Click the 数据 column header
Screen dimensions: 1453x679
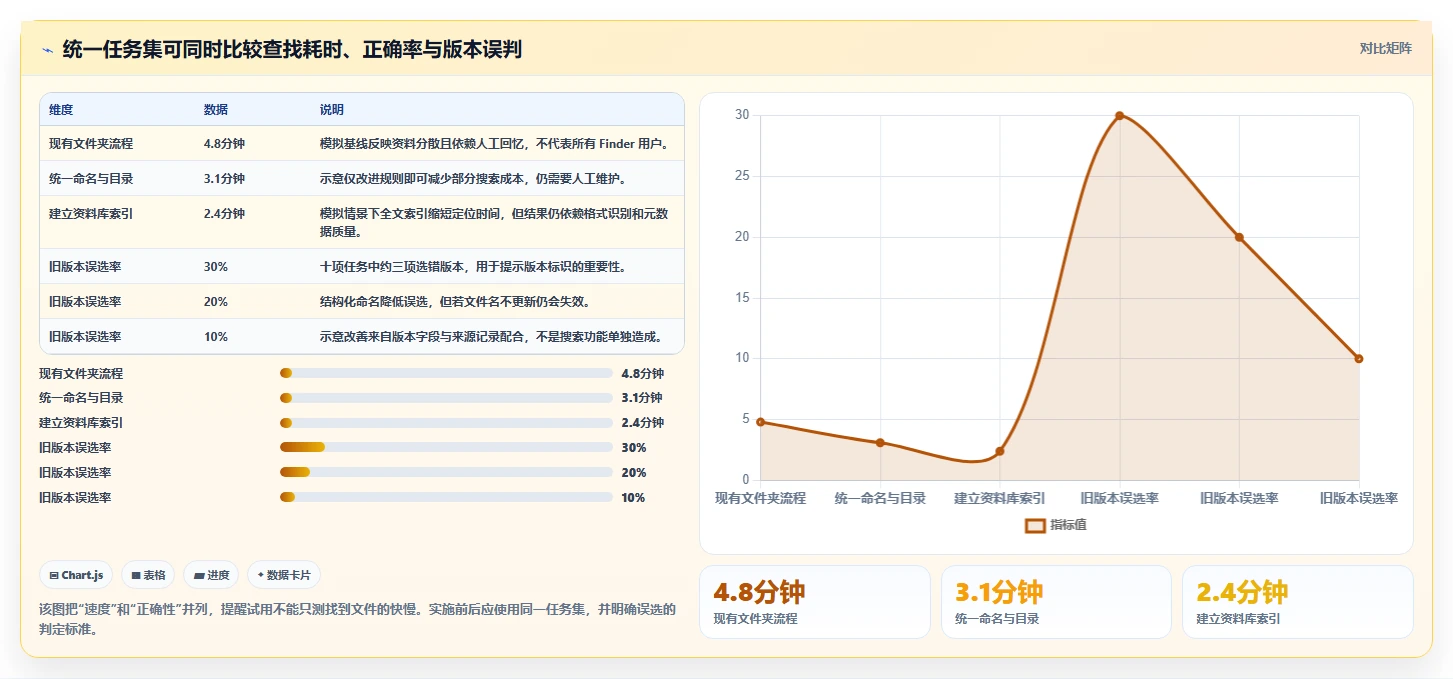click(x=216, y=109)
